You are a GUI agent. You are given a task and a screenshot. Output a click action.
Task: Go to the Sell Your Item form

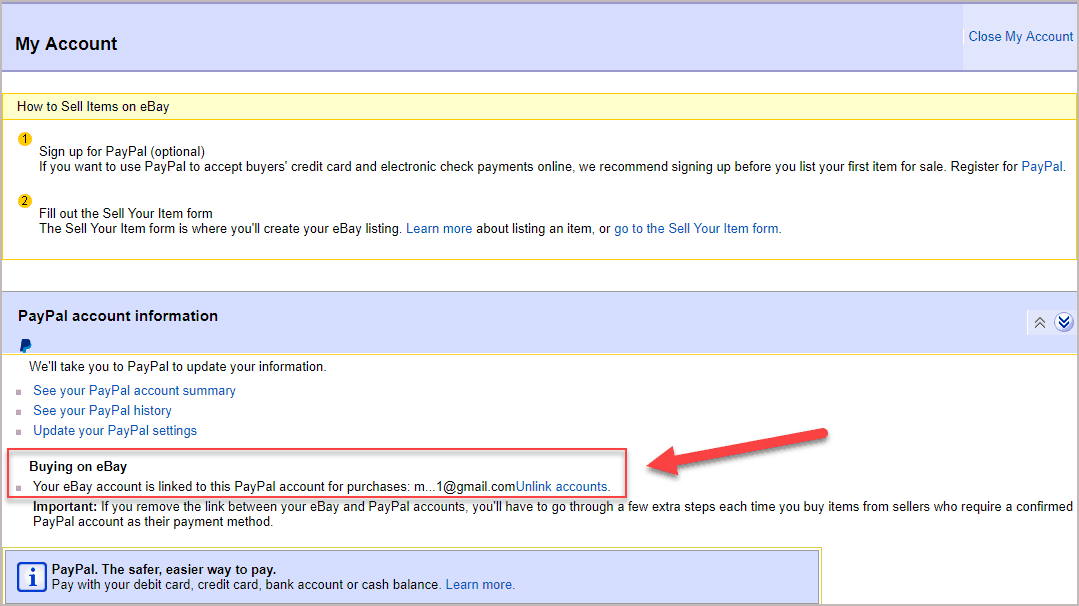[x=696, y=228]
